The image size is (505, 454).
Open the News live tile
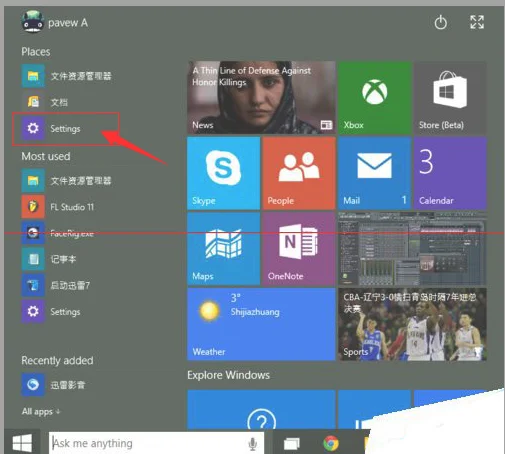[x=261, y=98]
